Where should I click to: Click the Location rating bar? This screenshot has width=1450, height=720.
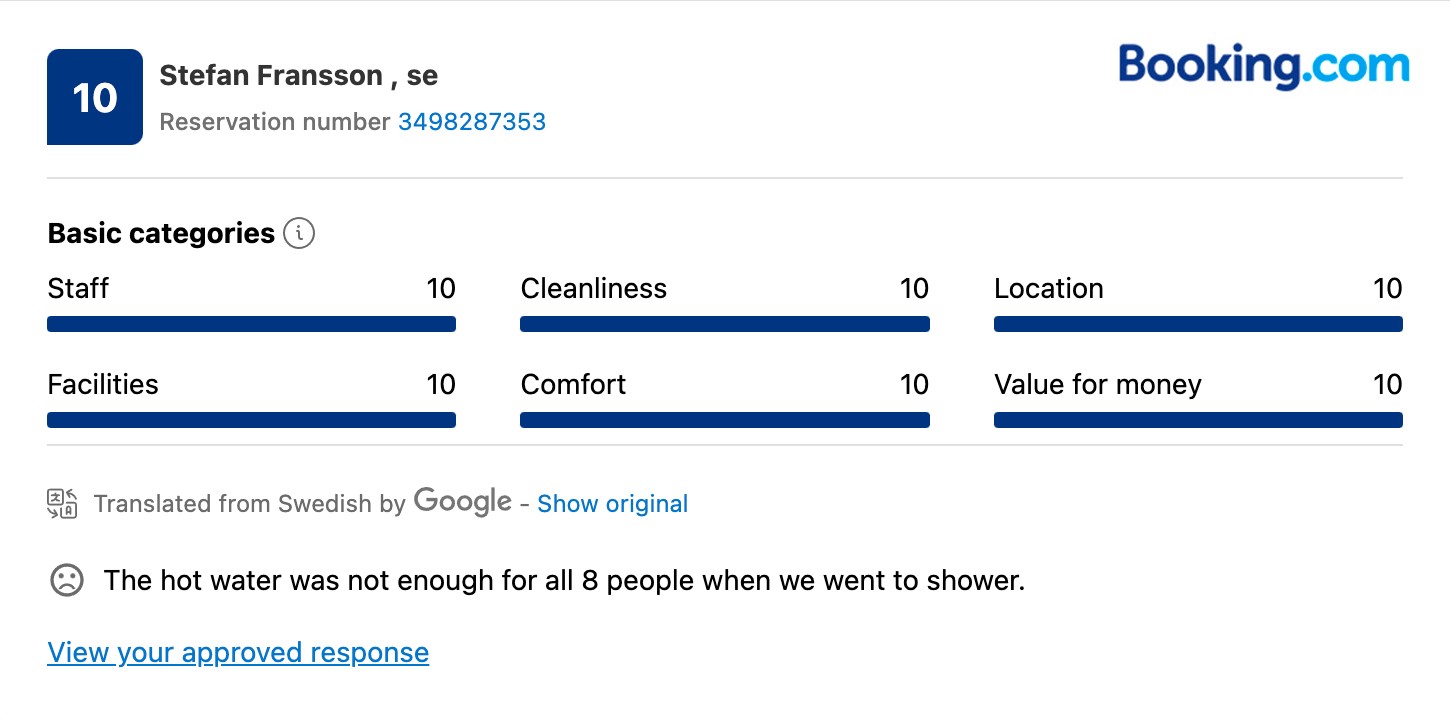pyautogui.click(x=1198, y=324)
